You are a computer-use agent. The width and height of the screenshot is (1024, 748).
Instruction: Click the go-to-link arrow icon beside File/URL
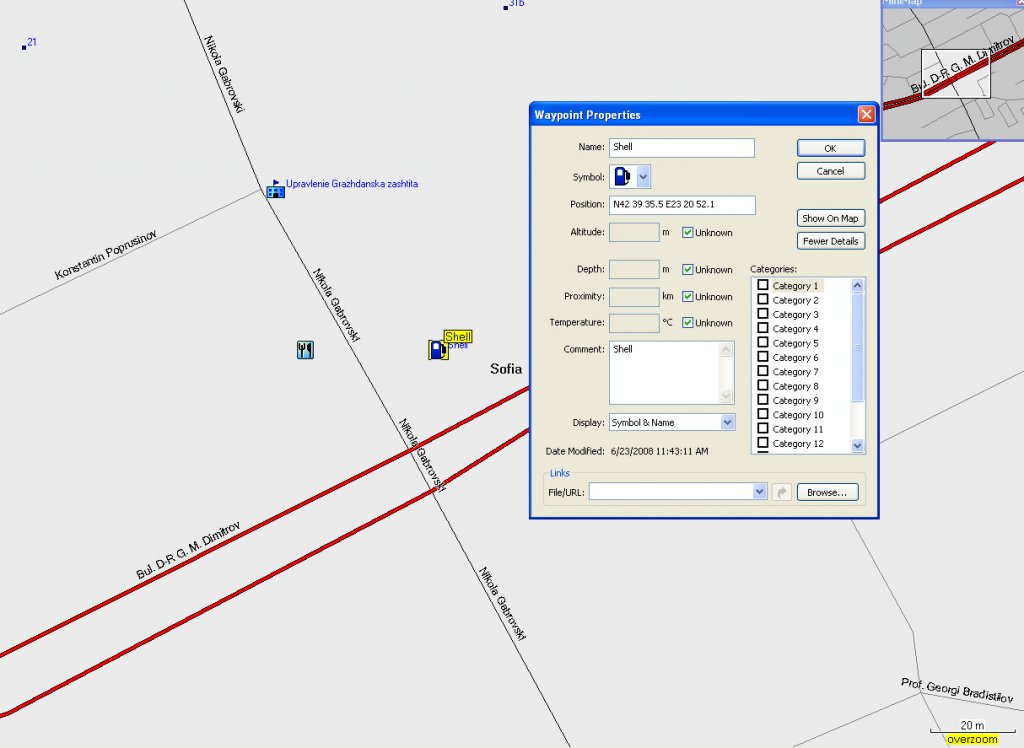point(782,492)
